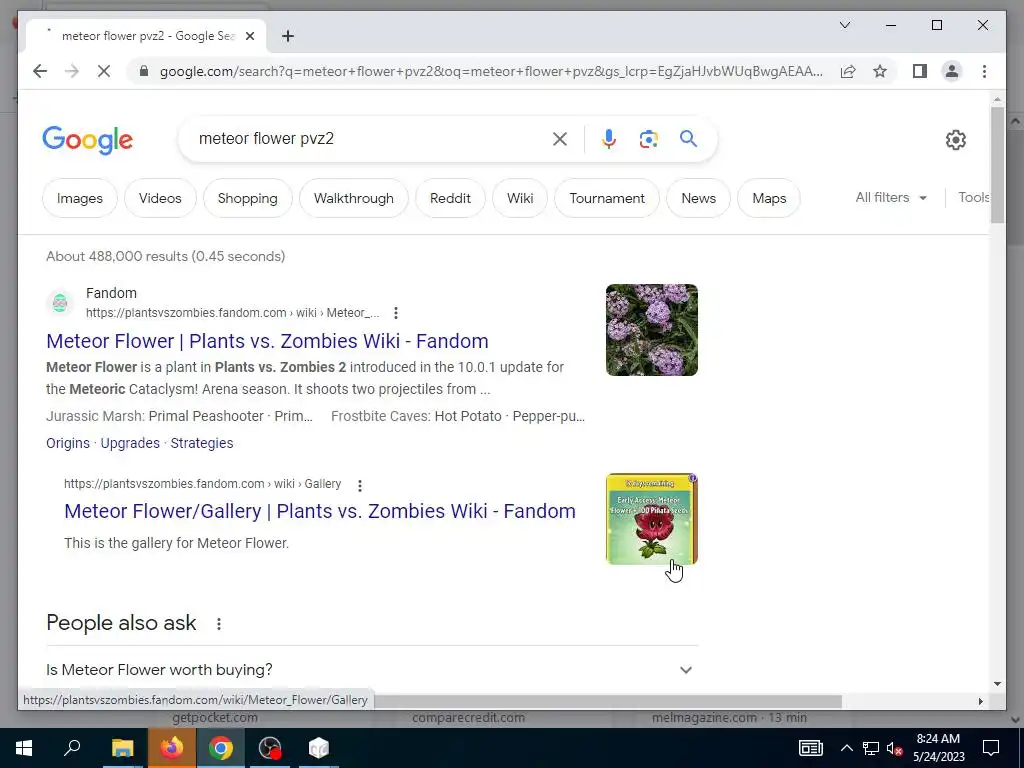Switch to Maps results
The image size is (1024, 768).
[x=769, y=198]
